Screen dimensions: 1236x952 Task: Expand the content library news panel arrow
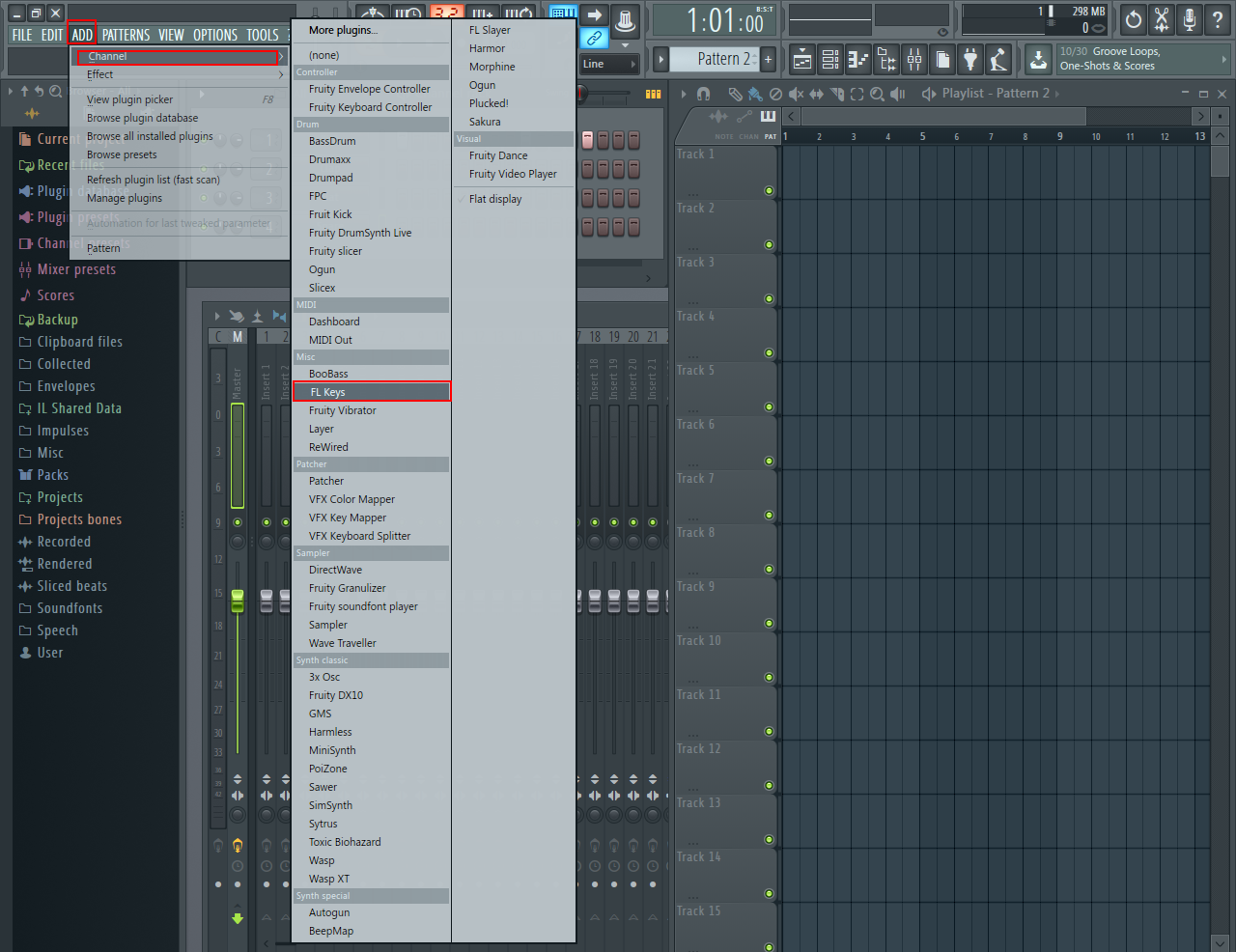tap(1224, 59)
